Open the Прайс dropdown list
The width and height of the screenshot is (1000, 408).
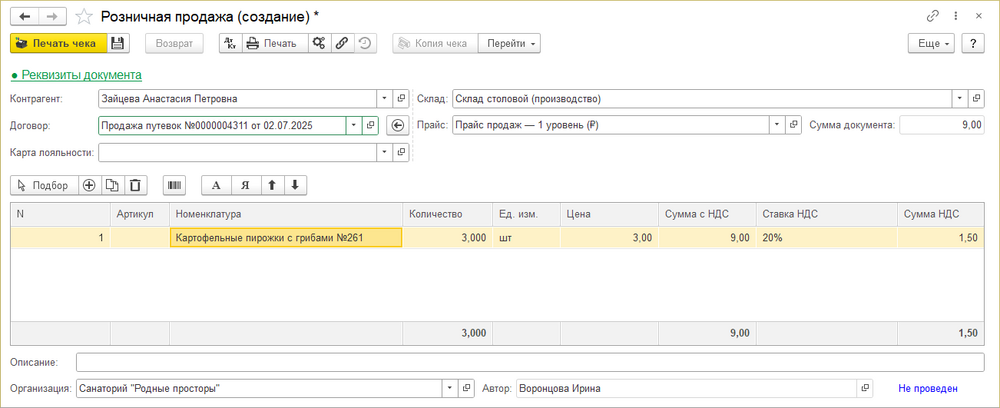coord(776,125)
